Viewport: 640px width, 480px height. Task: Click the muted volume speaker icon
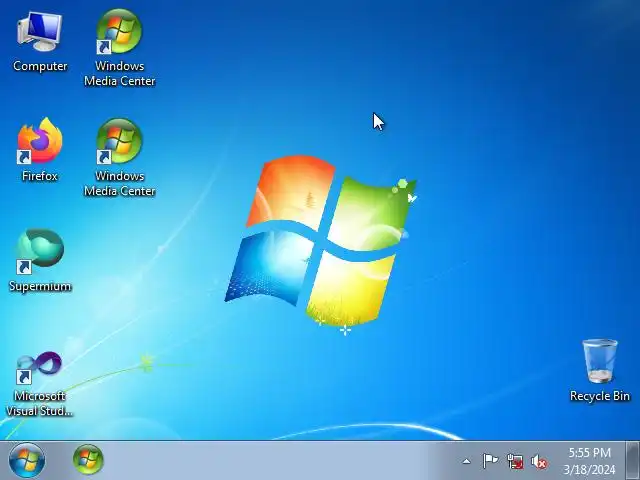click(x=539, y=462)
